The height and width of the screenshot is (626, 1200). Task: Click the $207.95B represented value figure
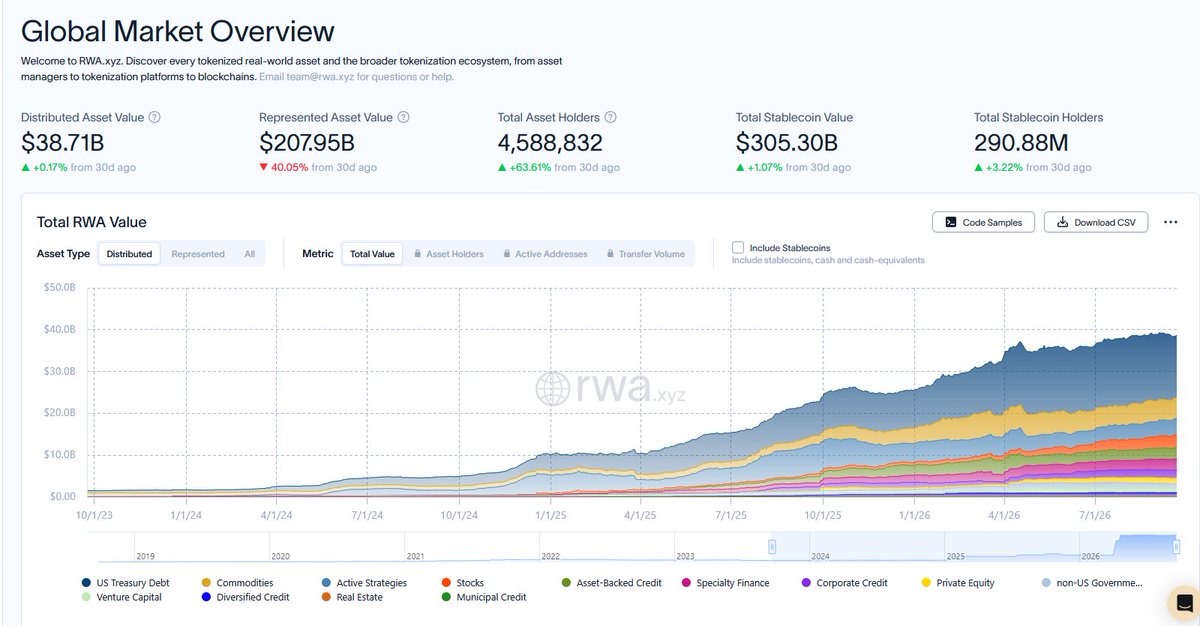click(x=307, y=143)
